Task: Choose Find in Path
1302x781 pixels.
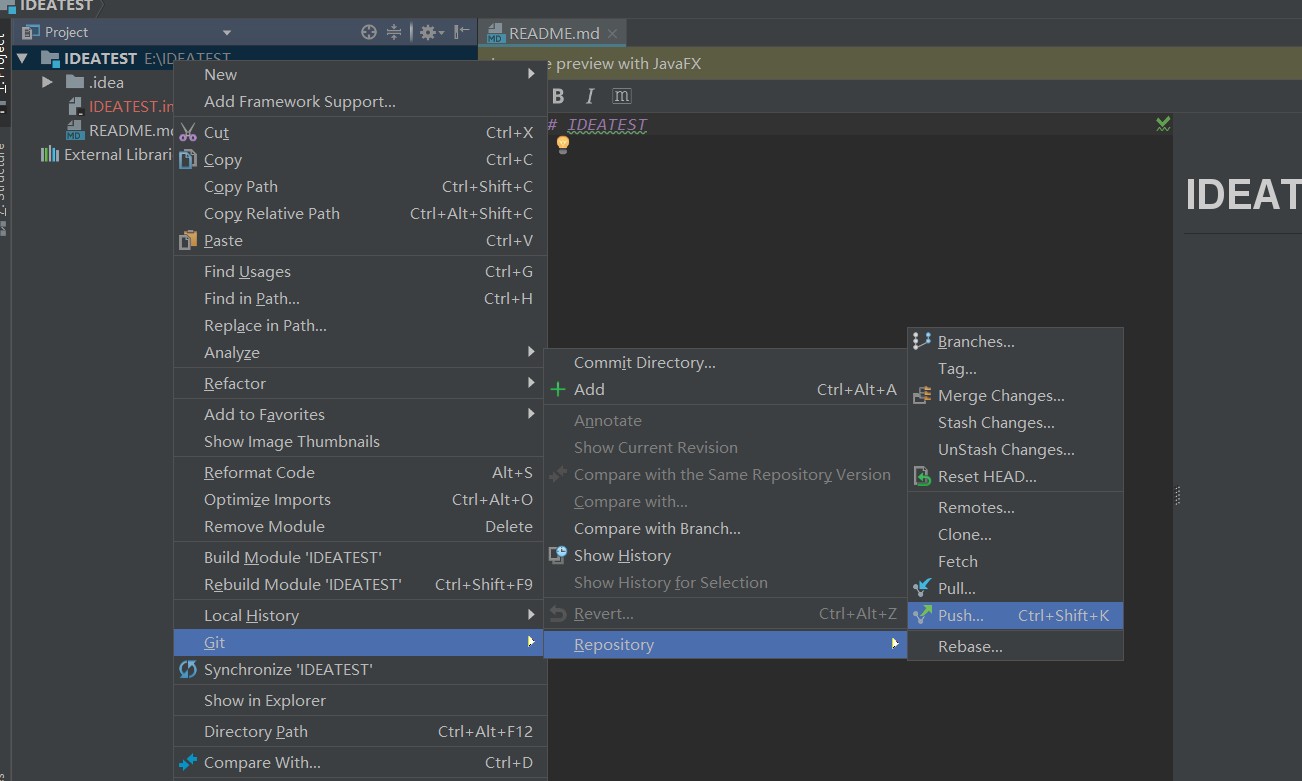Action: (360, 298)
